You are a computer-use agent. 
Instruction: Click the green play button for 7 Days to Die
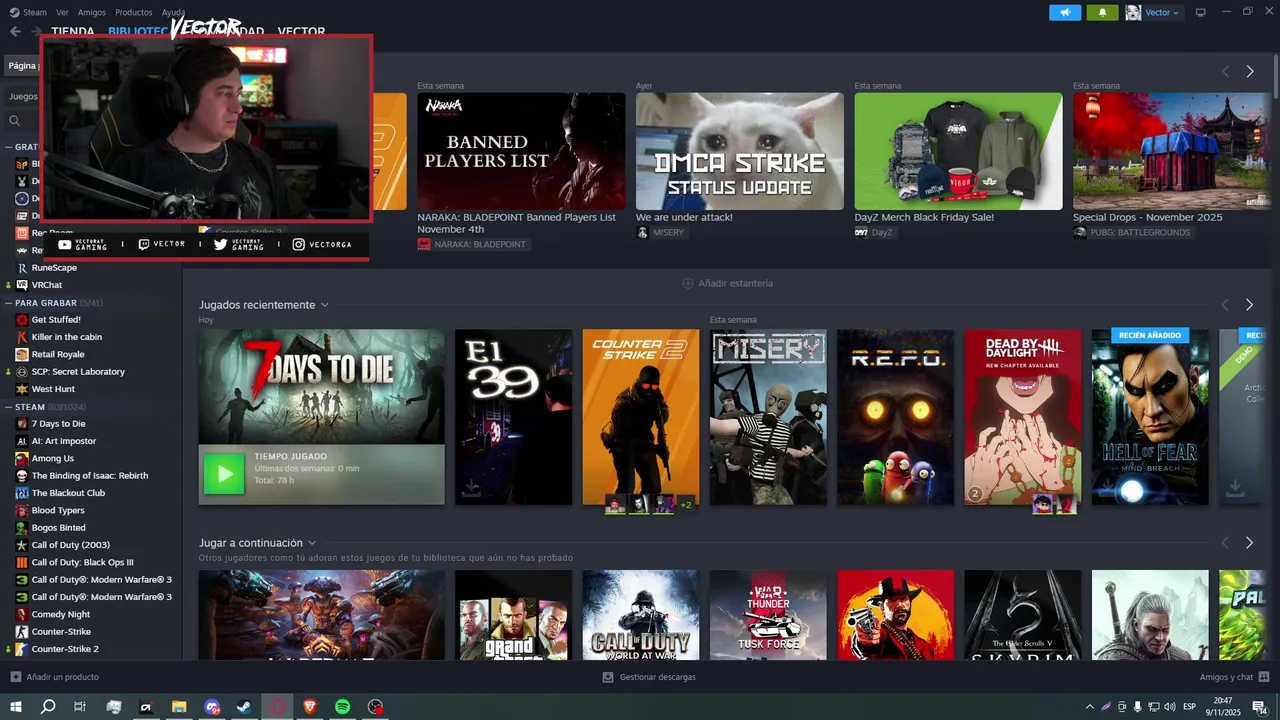pyautogui.click(x=224, y=474)
